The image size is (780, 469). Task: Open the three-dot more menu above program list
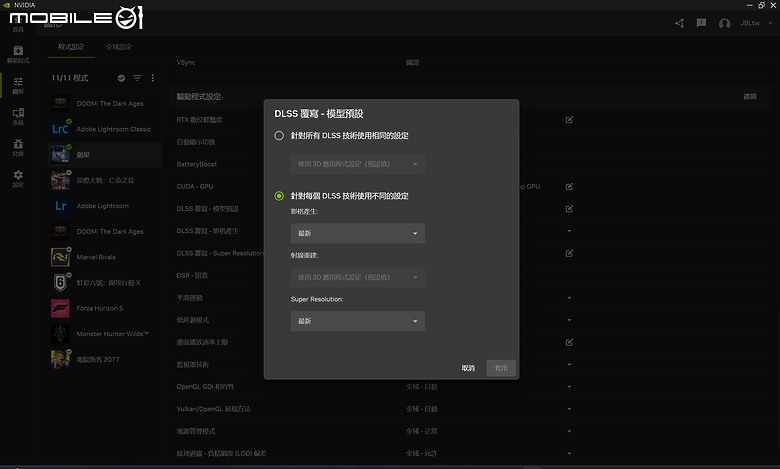click(x=153, y=78)
